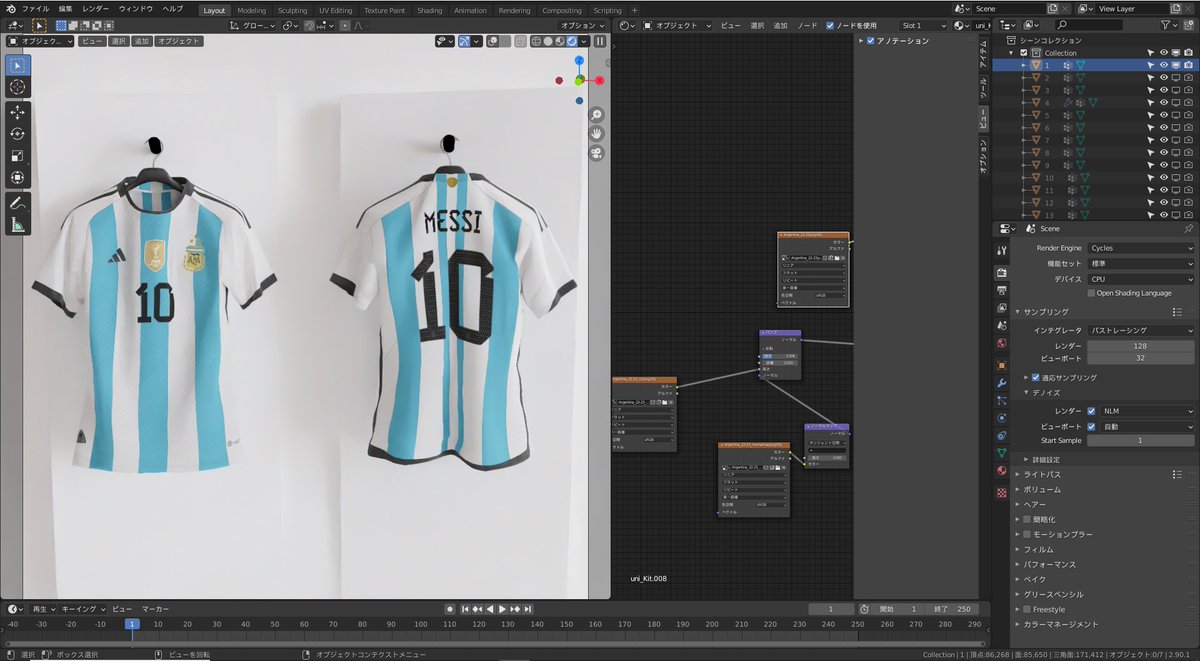Toggle Collection exclude checkbox in outliner
The height and width of the screenshot is (661, 1200).
tap(1024, 53)
